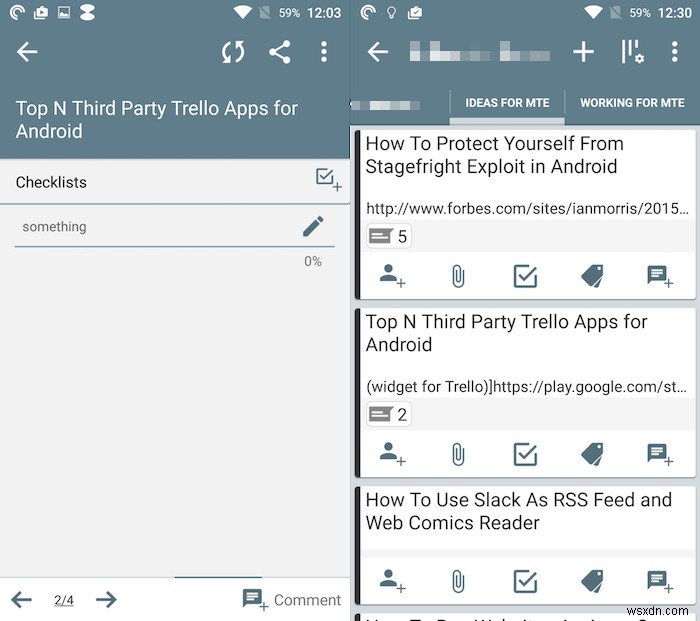Add comment to Trello Apps card
The image size is (700, 621).
660,454
